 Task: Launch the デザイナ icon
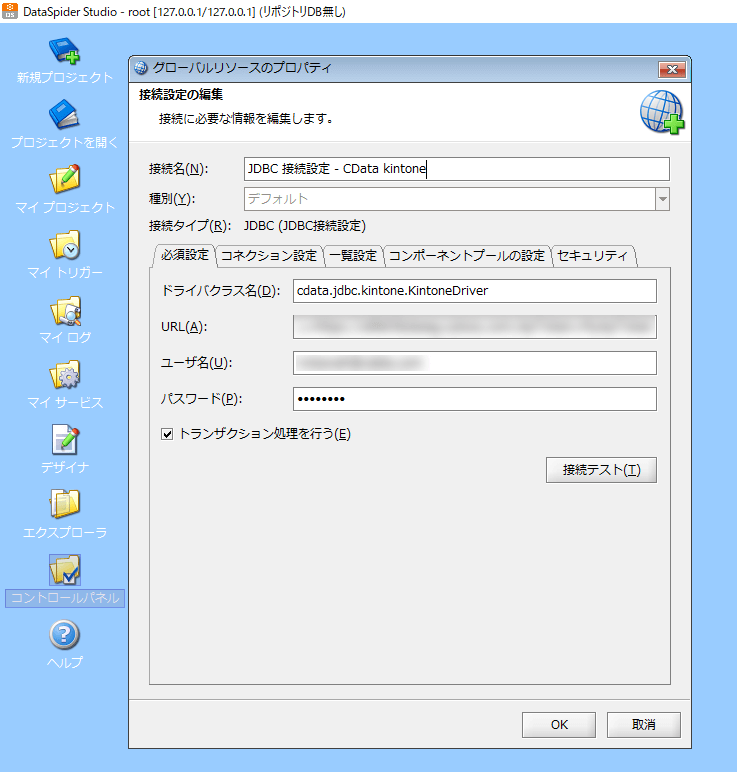click(64, 440)
